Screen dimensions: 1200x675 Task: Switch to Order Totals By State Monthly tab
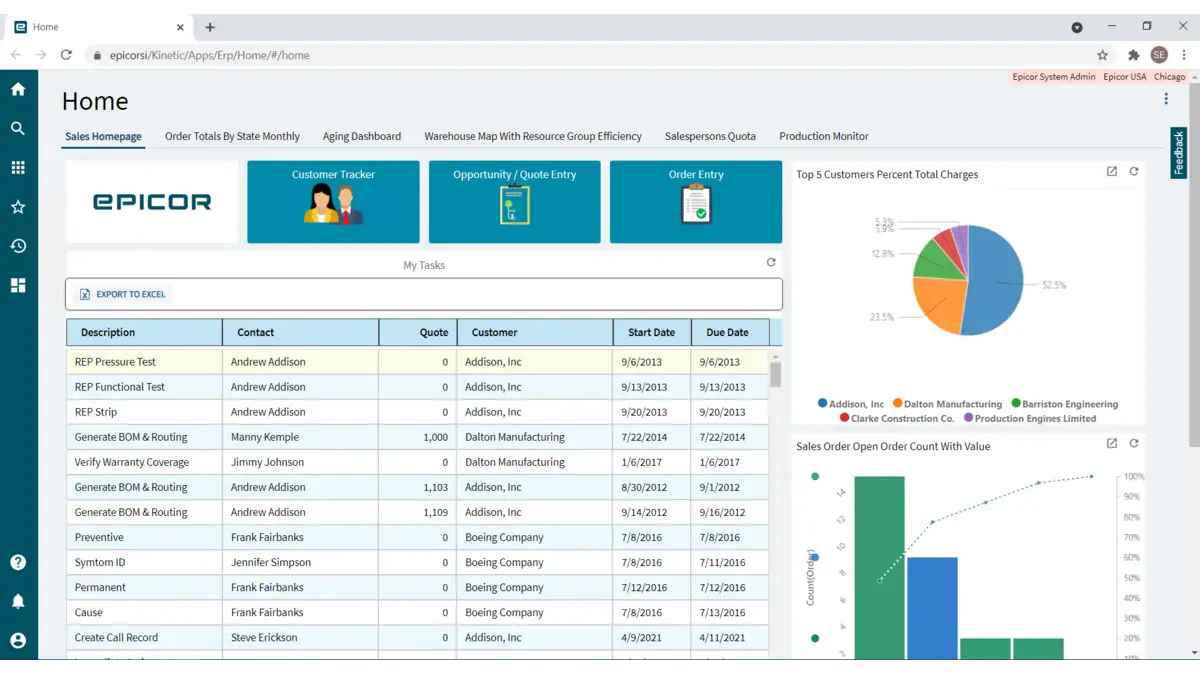(x=232, y=136)
